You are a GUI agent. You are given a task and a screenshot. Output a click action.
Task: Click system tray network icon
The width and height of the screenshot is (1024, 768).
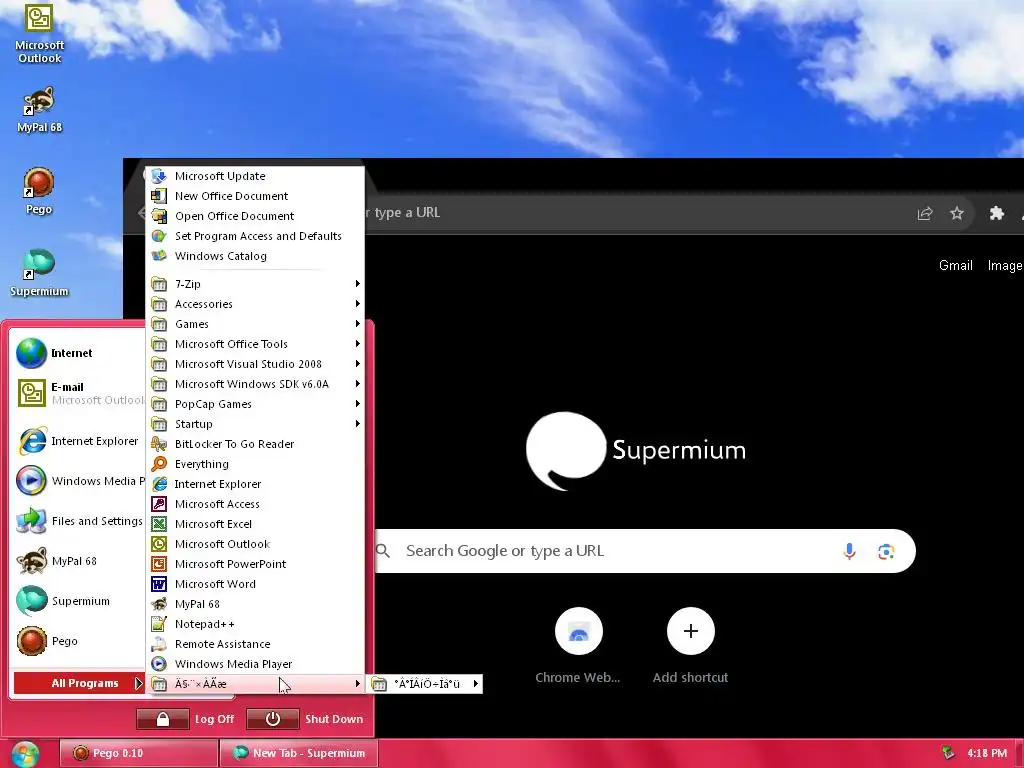coord(948,753)
